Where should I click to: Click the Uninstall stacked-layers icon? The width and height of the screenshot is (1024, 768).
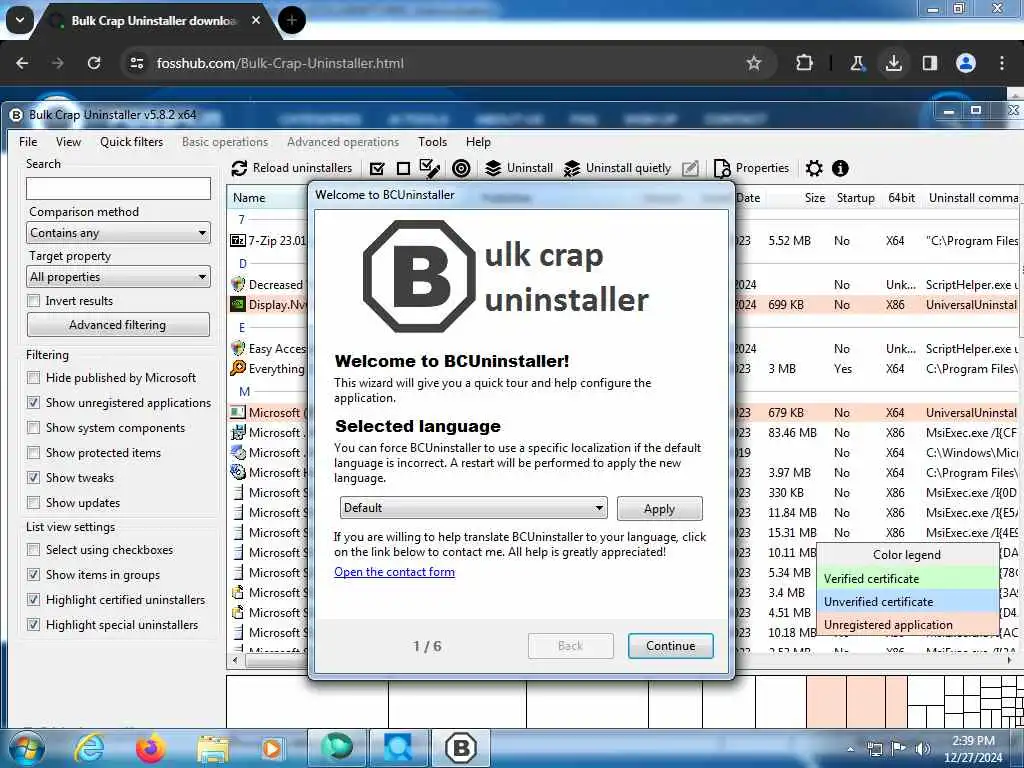[493, 168]
